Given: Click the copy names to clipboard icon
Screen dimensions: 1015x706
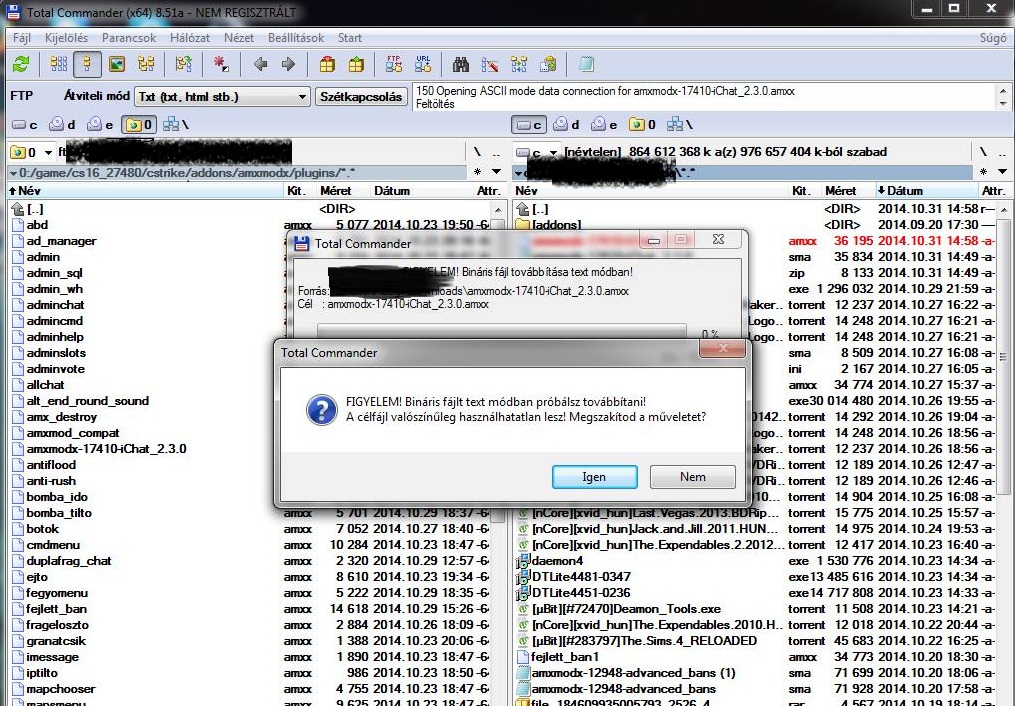Looking at the screenshot, I should (548, 64).
